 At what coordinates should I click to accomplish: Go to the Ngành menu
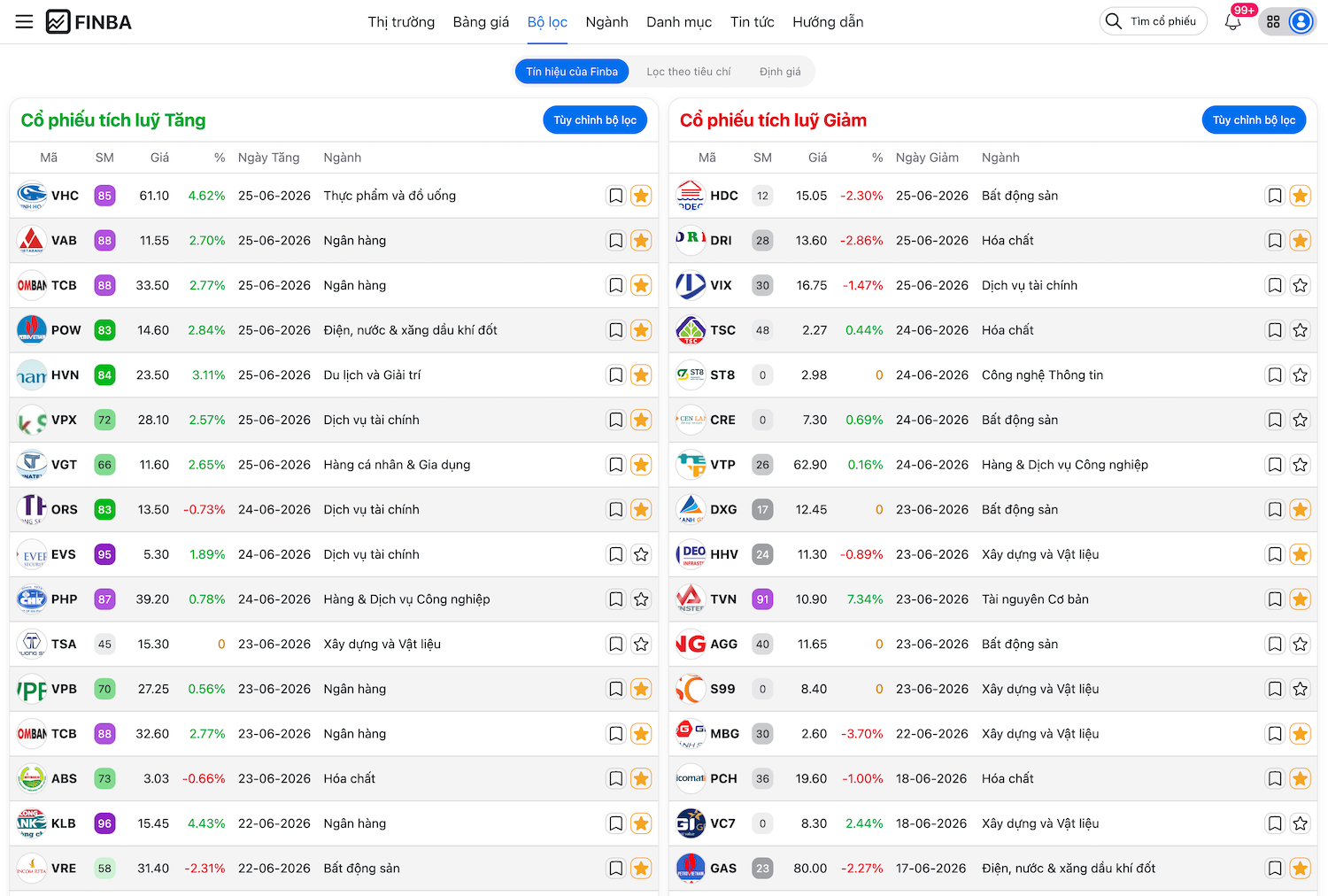tap(606, 22)
